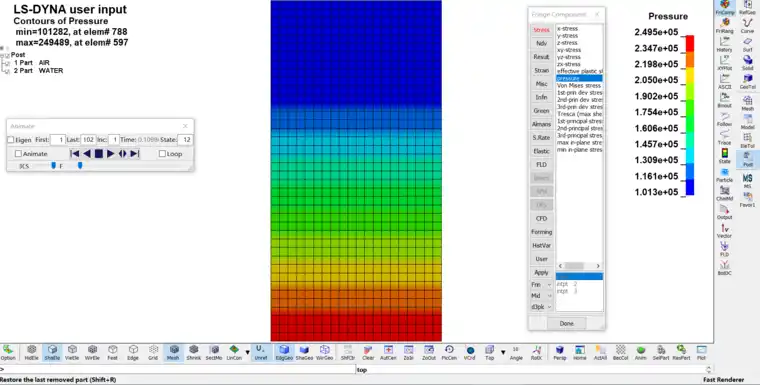Screen dimensions: 760x385
Task: Enable the Eigen checkbox
Action: [11, 140]
